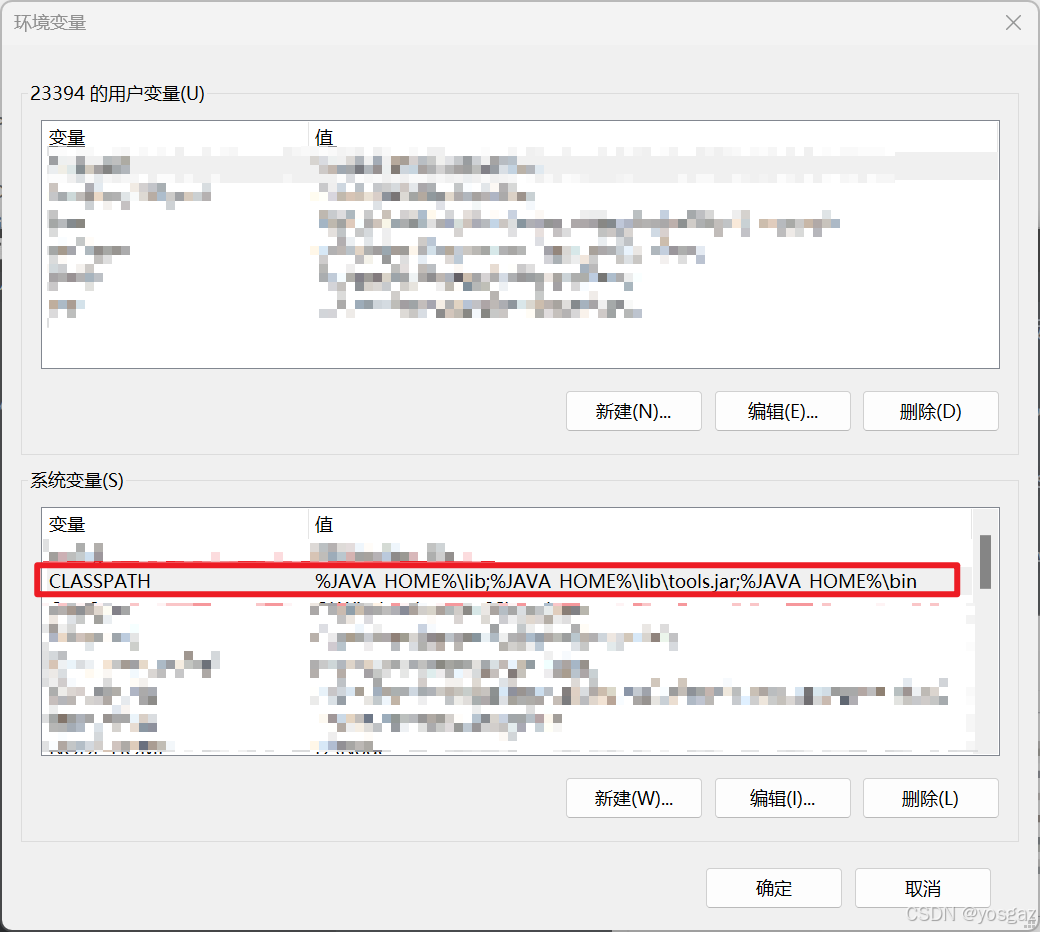Close the 环境变量 dialog
Screen dimensions: 1040x932
[x=1013, y=23]
